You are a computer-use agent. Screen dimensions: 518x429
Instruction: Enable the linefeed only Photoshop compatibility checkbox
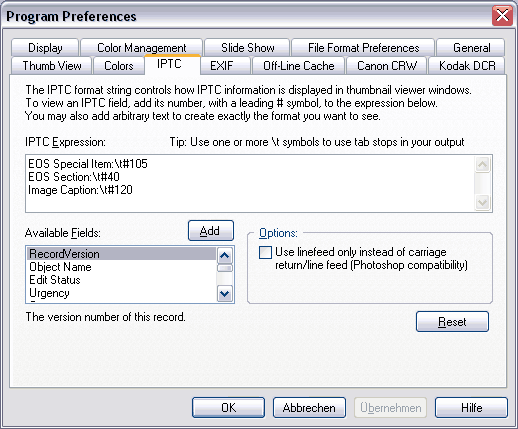tap(266, 252)
